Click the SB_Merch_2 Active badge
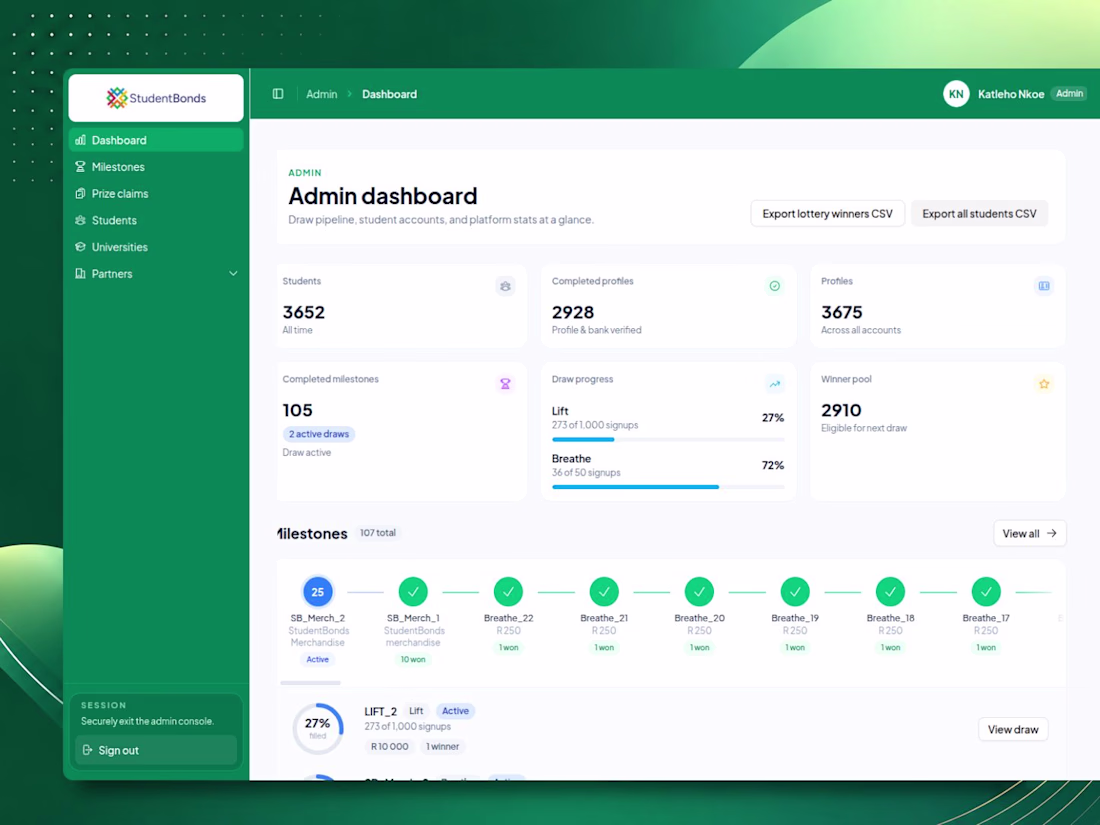Image resolution: width=1100 pixels, height=825 pixels. tap(317, 659)
